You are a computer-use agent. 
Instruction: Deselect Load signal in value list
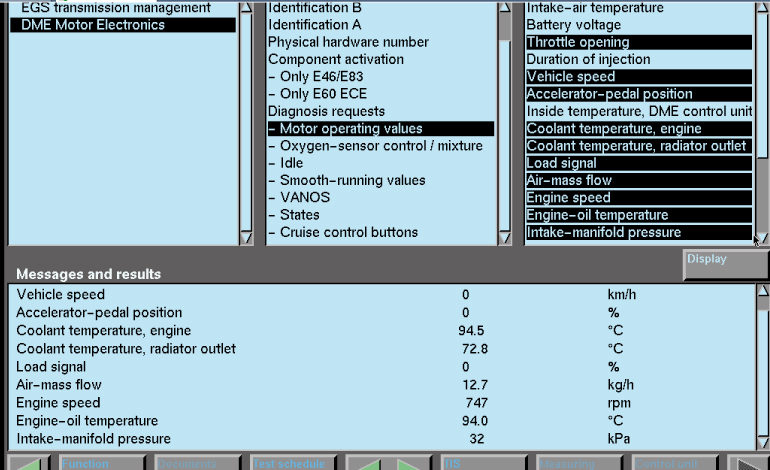pyautogui.click(x=639, y=163)
